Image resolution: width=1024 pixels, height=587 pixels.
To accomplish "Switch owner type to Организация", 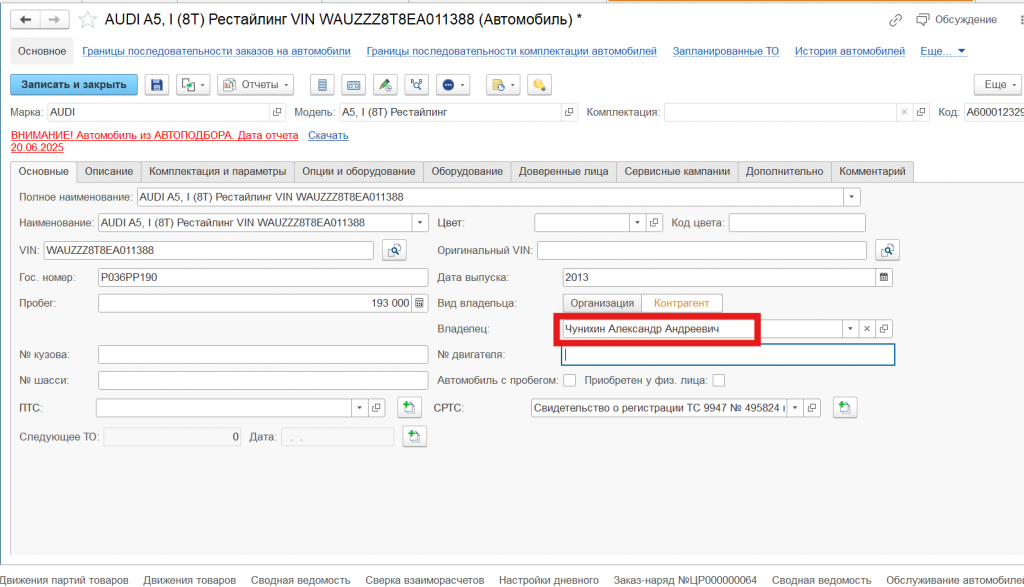I will pyautogui.click(x=602, y=303).
